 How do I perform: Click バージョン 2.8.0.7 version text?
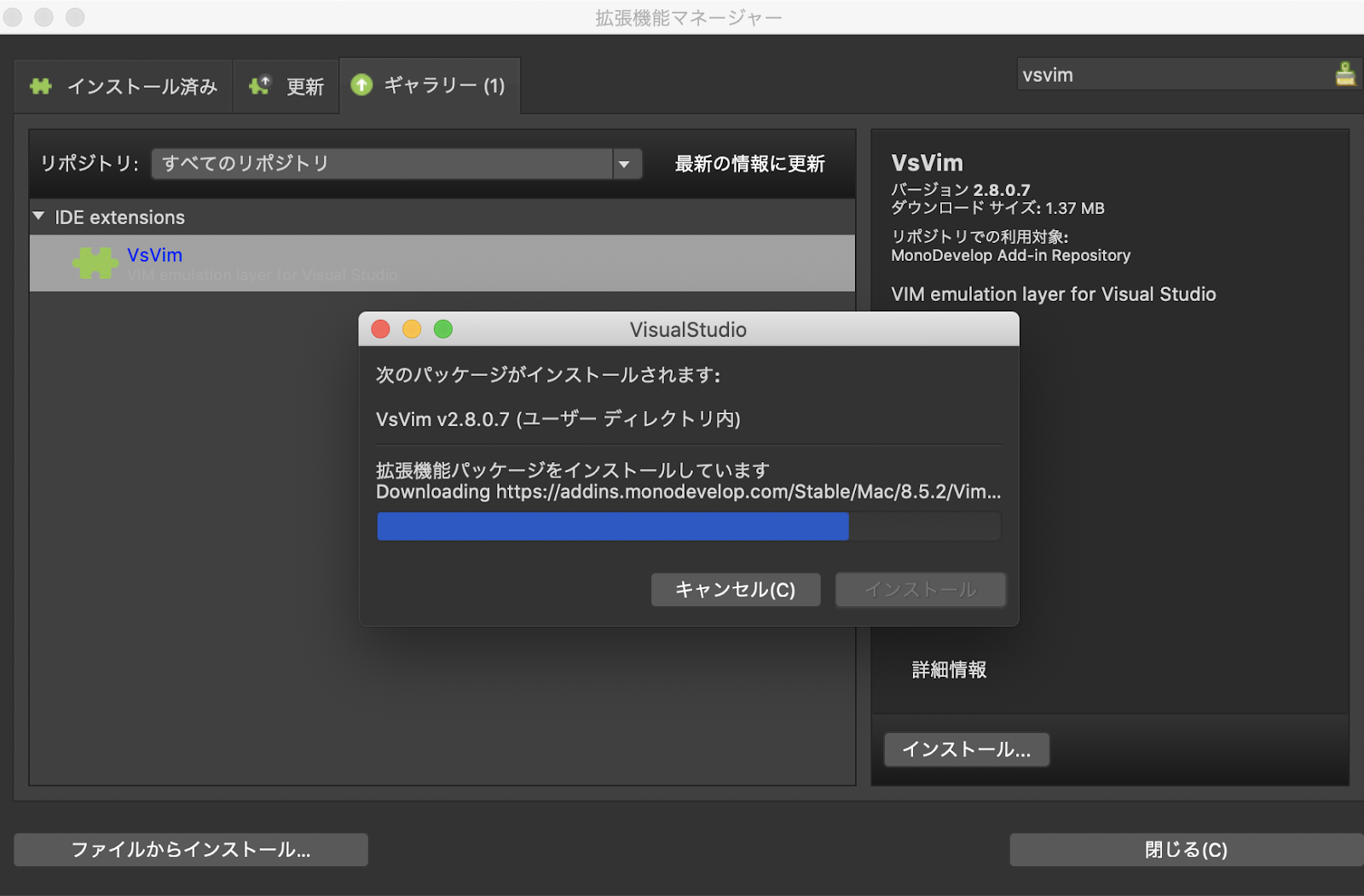[961, 189]
